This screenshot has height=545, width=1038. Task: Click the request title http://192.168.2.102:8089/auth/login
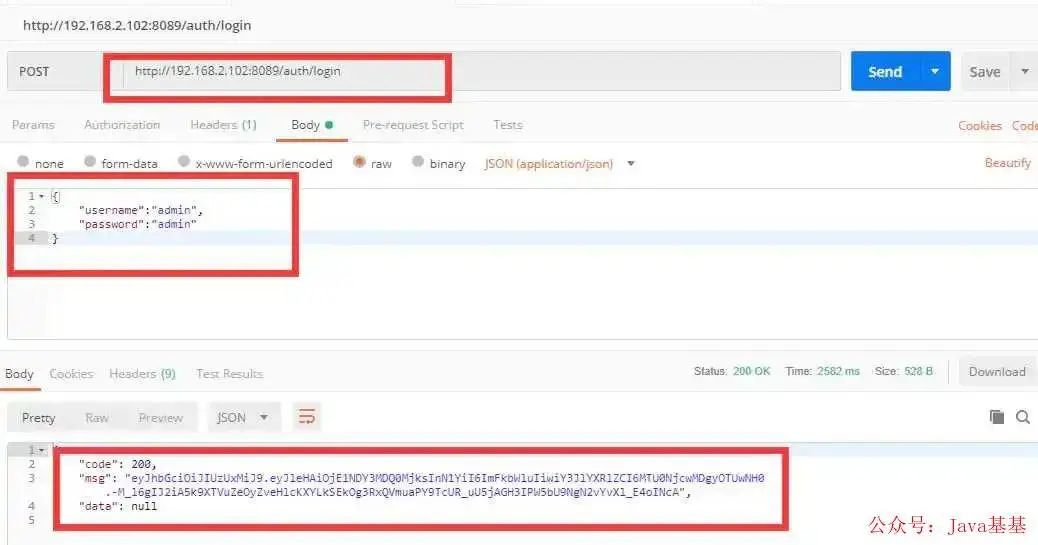[137, 25]
